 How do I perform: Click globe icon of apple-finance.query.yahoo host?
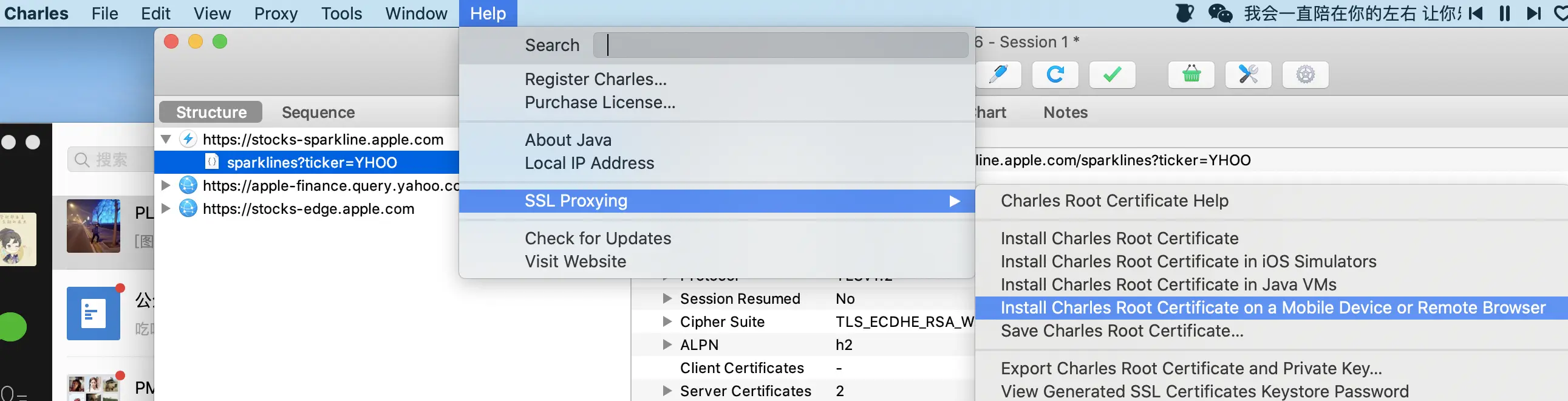click(188, 185)
